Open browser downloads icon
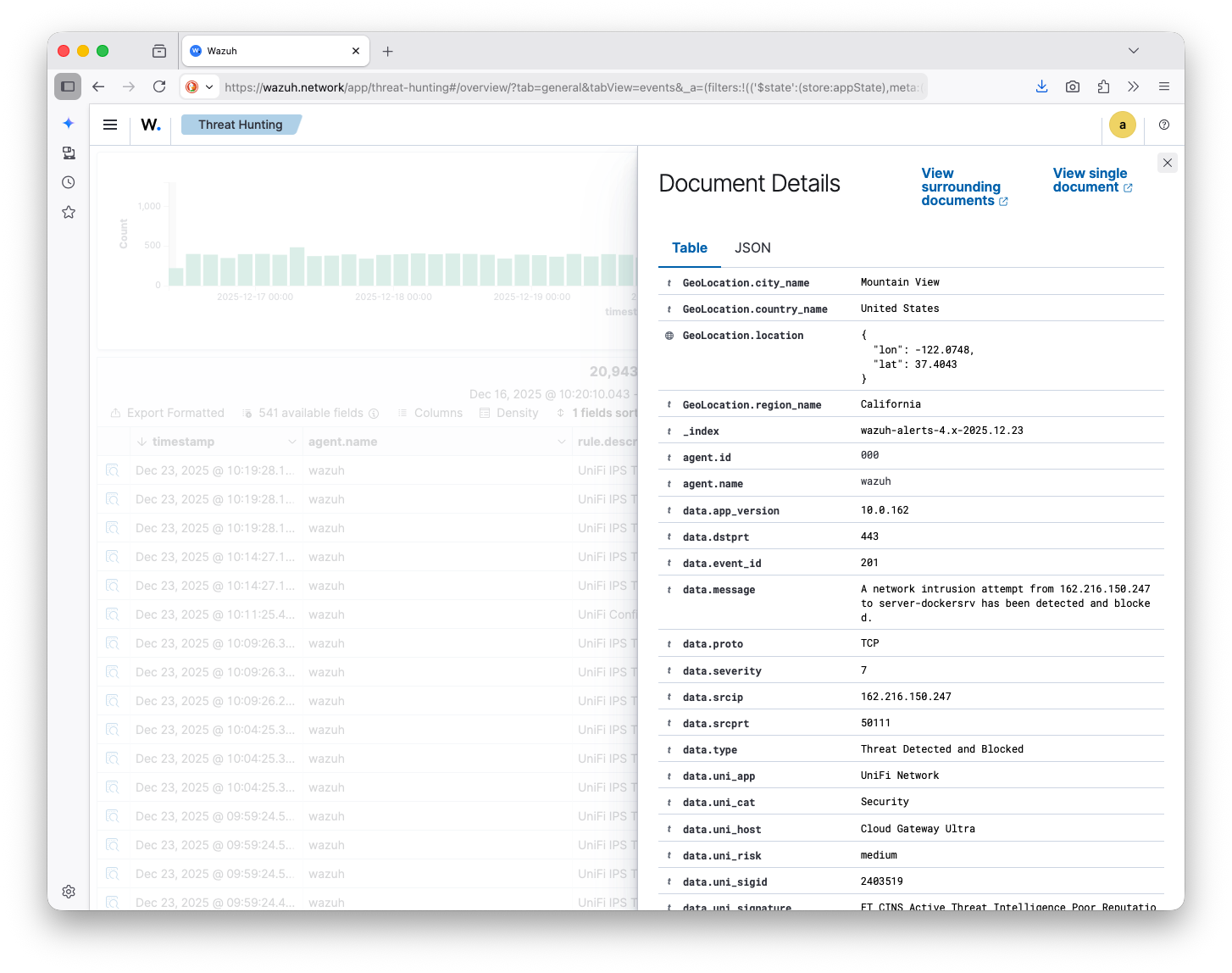1232x973 pixels. click(x=1042, y=86)
